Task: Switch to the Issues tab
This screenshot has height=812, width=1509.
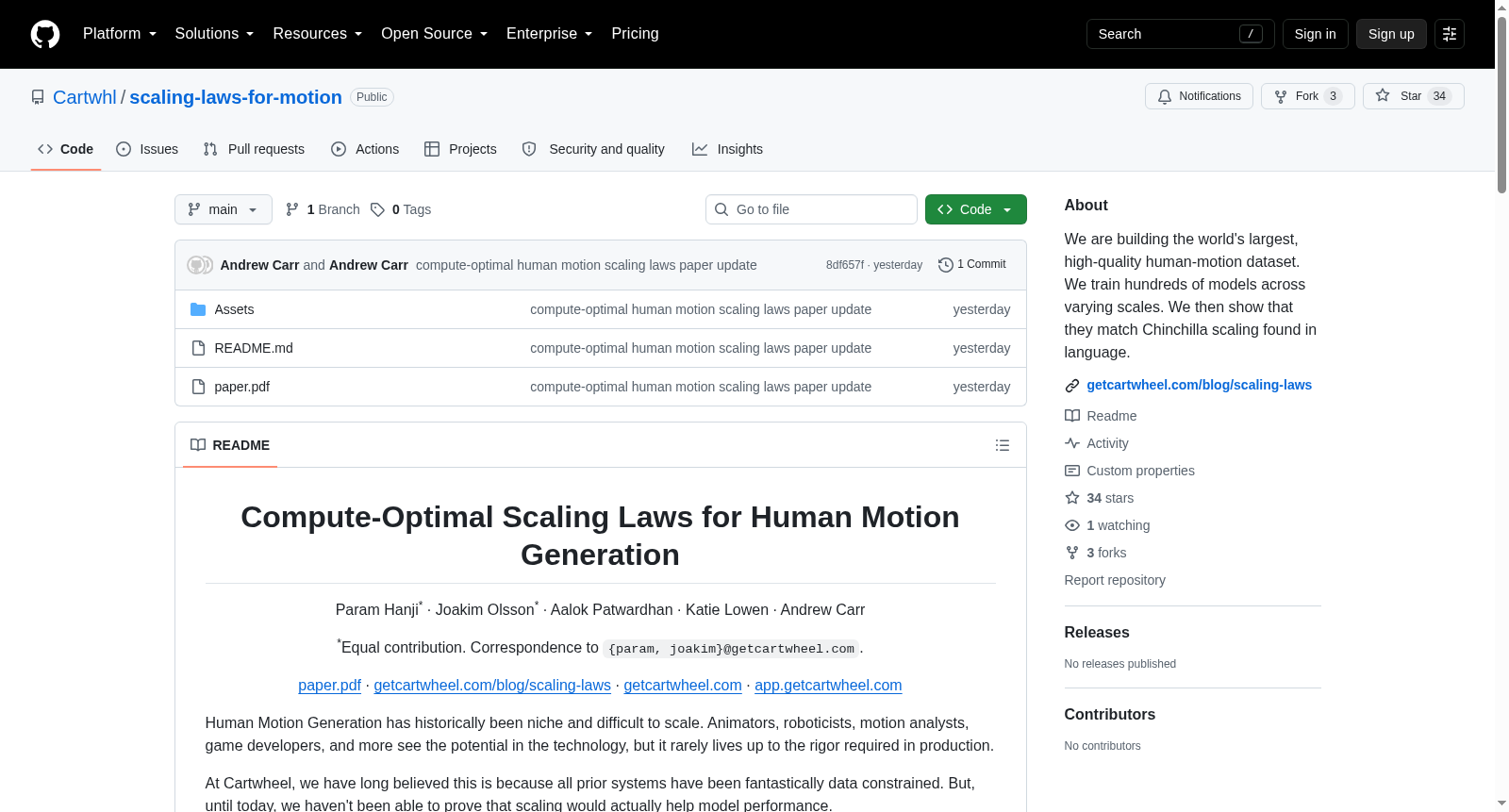Action: (147, 149)
